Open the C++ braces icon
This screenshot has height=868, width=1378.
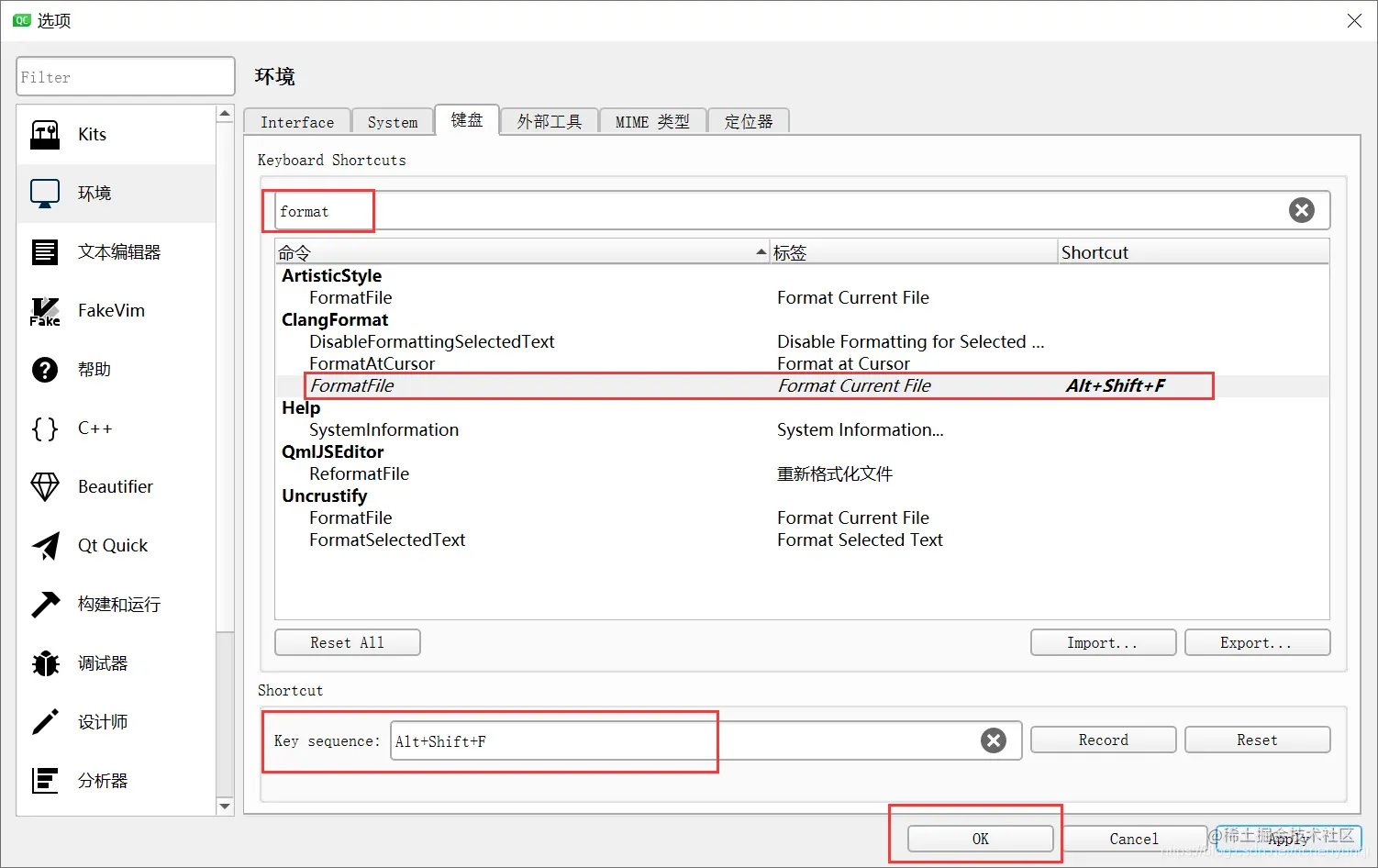(45, 428)
